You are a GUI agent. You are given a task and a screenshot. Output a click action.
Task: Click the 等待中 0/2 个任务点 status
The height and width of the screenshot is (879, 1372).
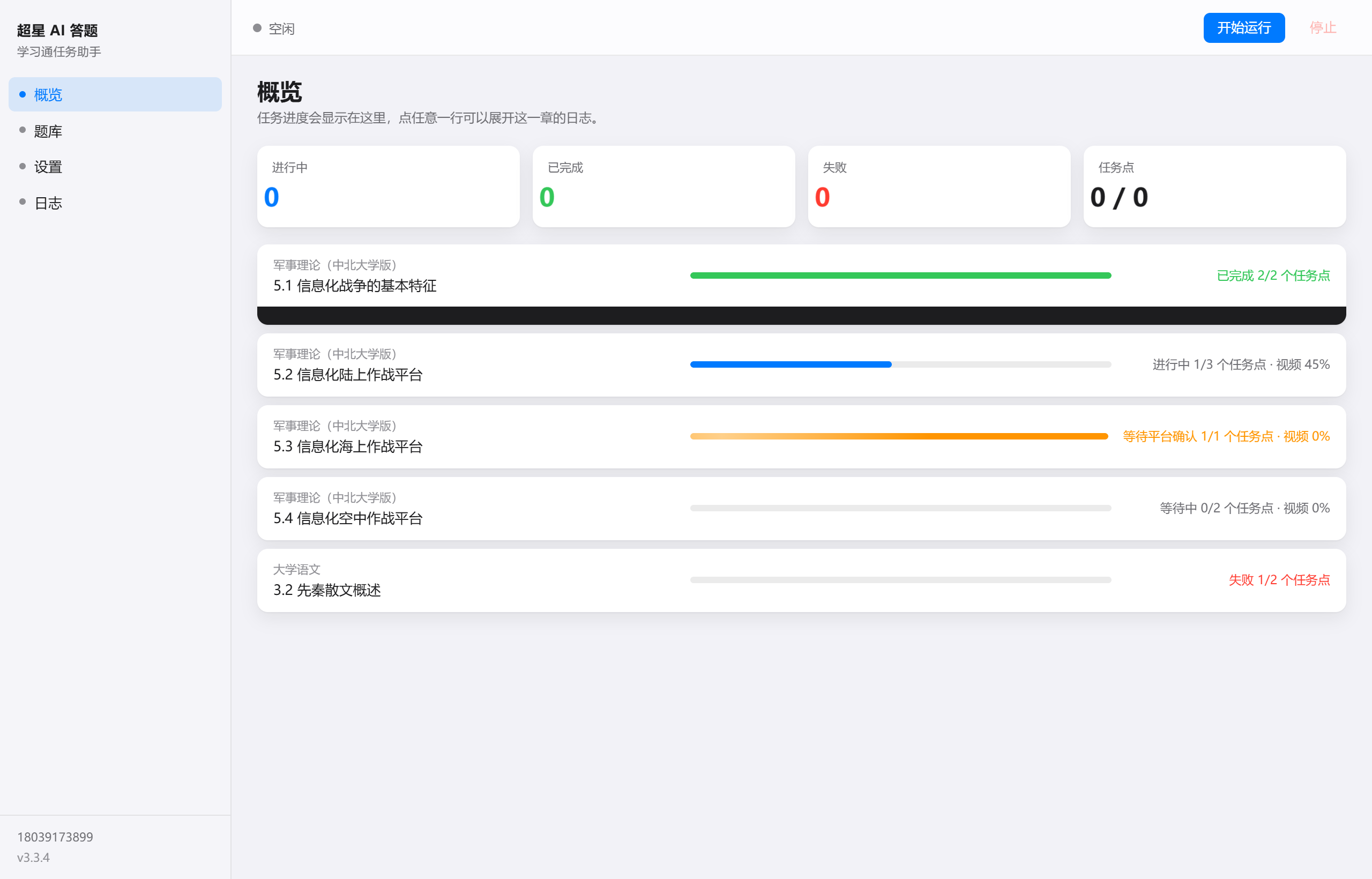click(1244, 509)
